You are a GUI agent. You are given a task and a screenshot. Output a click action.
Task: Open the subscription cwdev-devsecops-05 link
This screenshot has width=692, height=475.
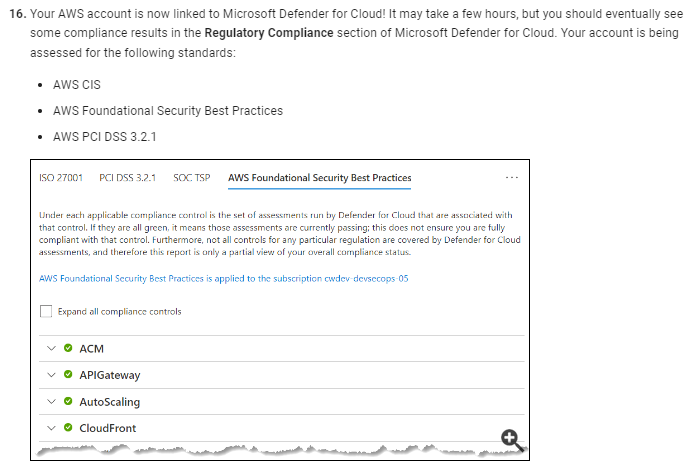[x=224, y=279]
